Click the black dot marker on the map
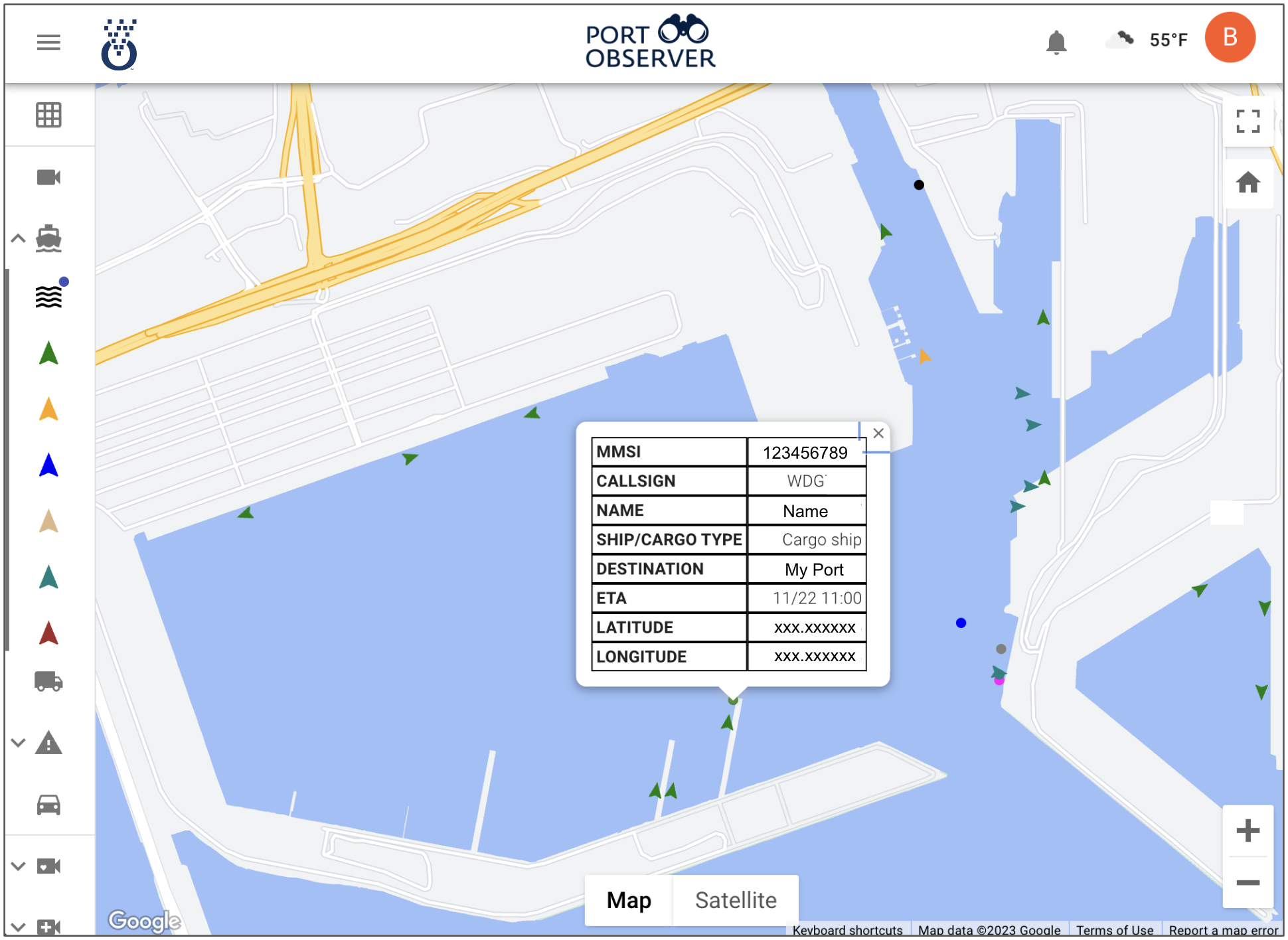The image size is (1288, 940). tap(919, 185)
